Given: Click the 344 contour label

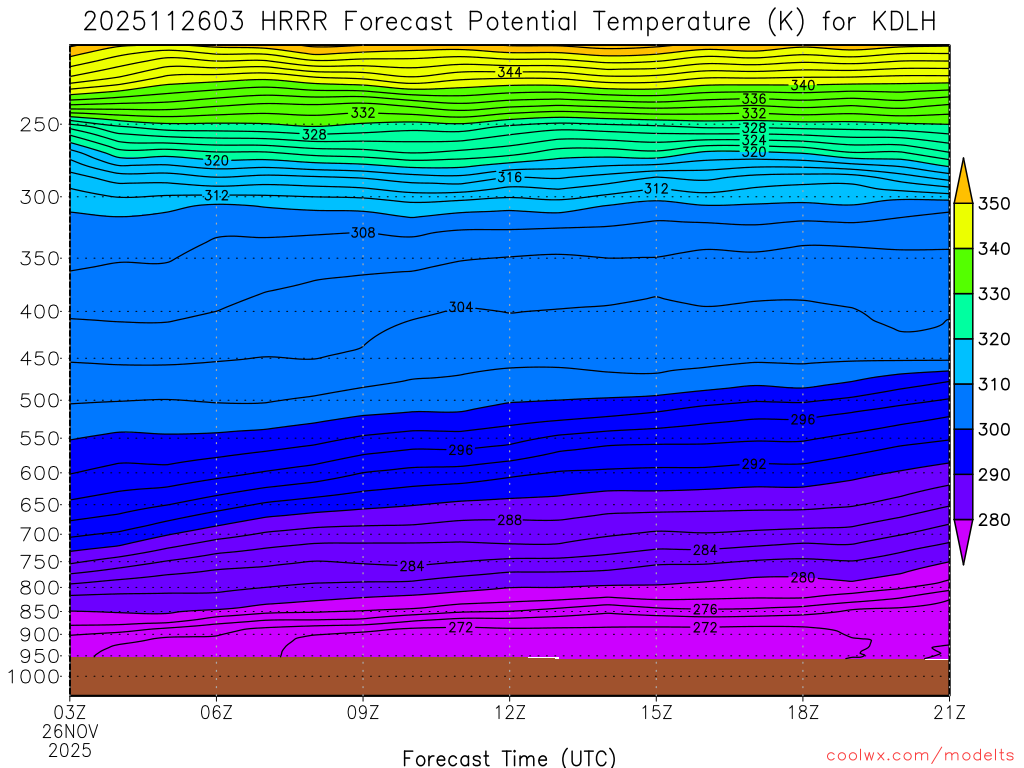Looking at the screenshot, I should (x=509, y=72).
